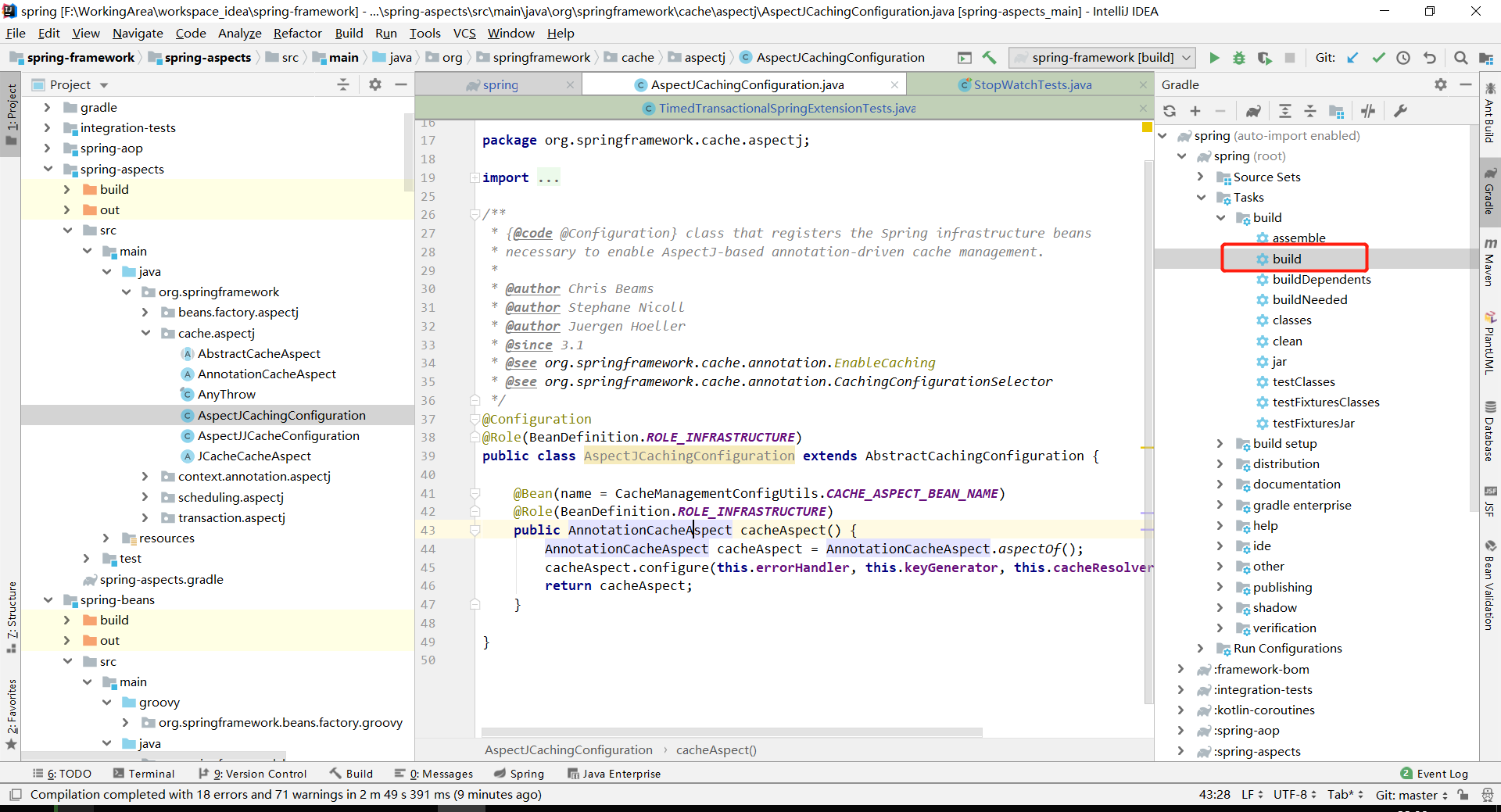Screen dimensions: 1501x812
Task: Open Project panel gear settings
Action: (375, 84)
